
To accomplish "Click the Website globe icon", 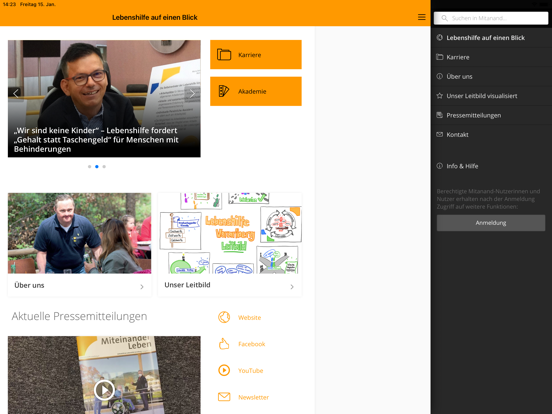I will 224,317.
